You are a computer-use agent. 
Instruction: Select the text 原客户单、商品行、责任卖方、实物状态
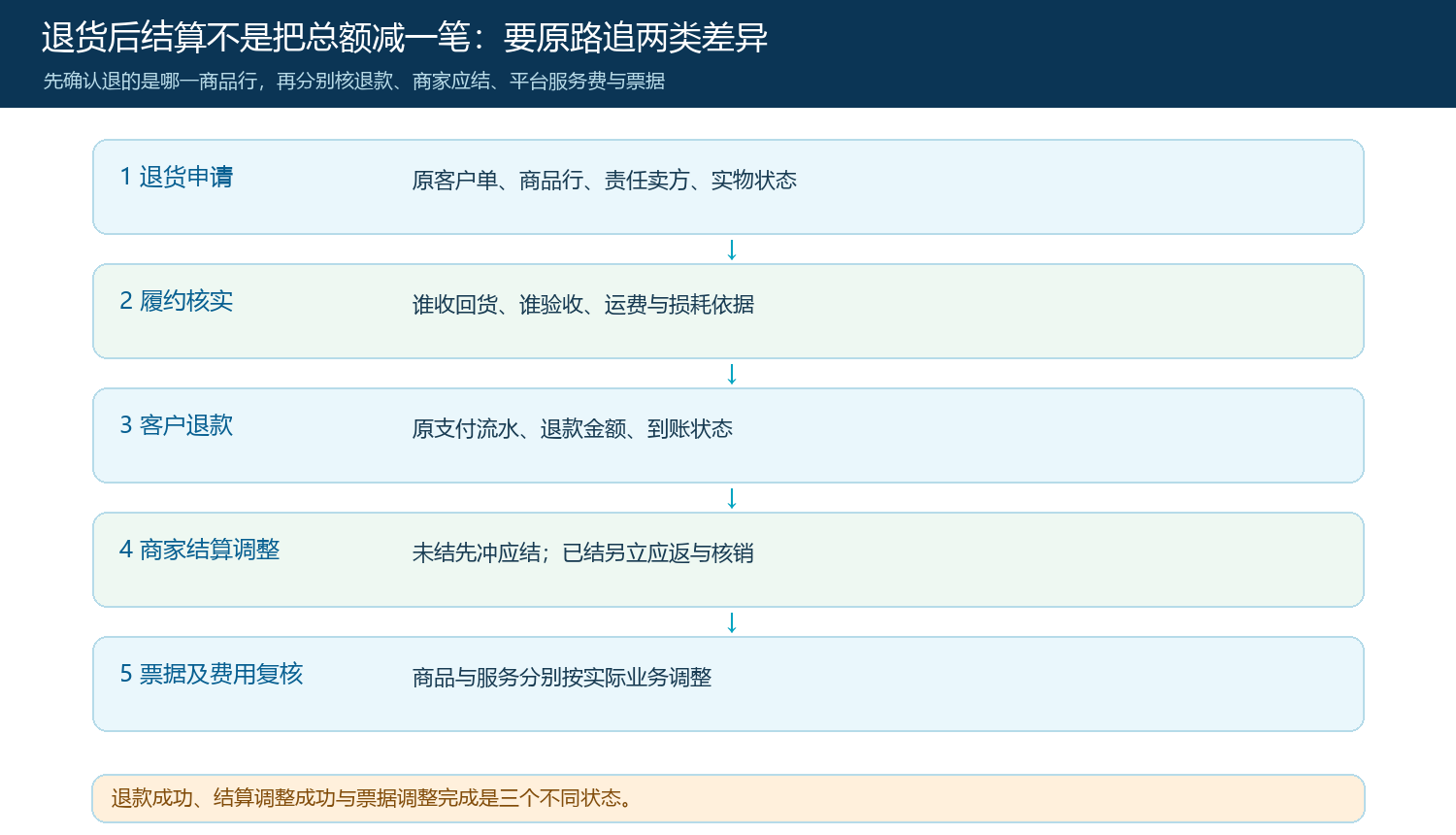point(605,181)
